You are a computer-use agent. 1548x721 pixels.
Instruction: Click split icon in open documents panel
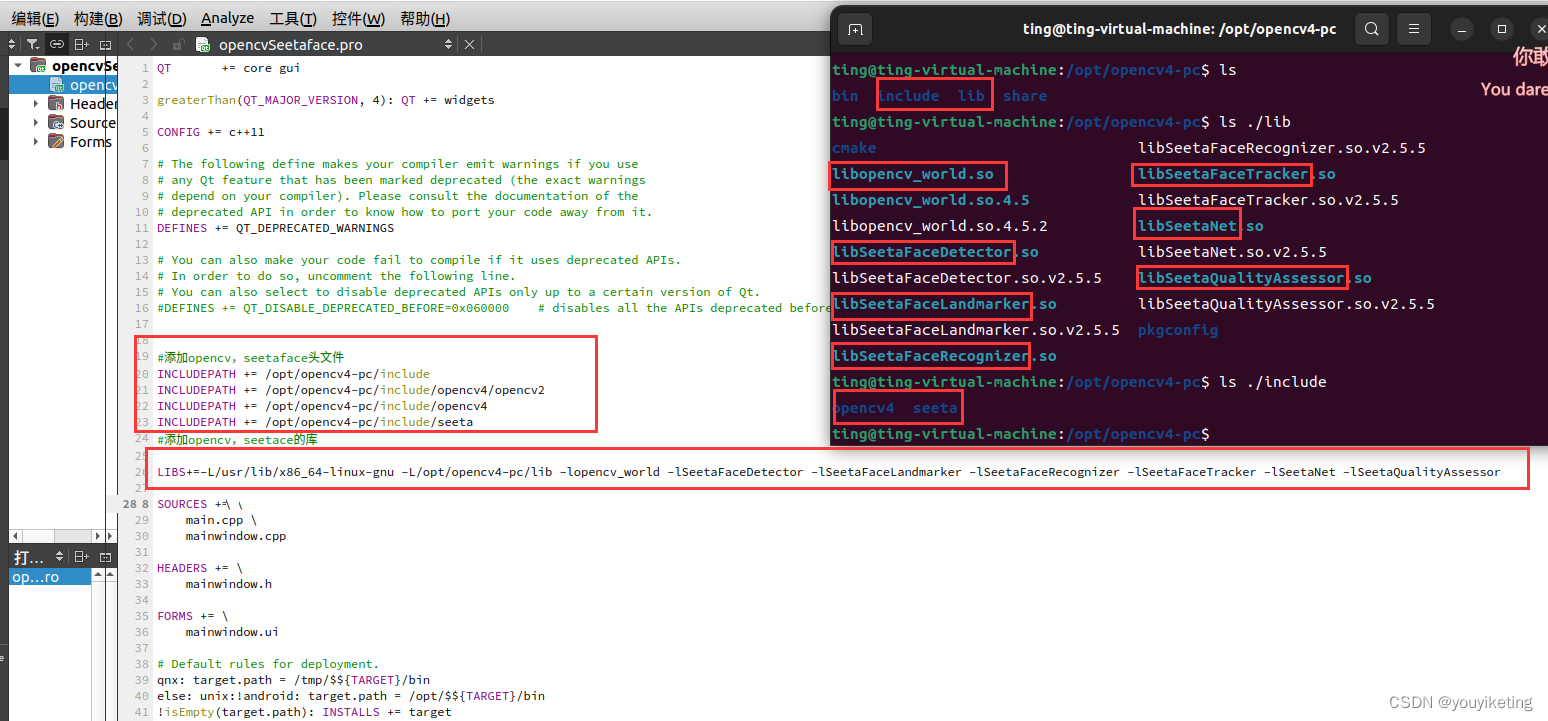pos(81,556)
